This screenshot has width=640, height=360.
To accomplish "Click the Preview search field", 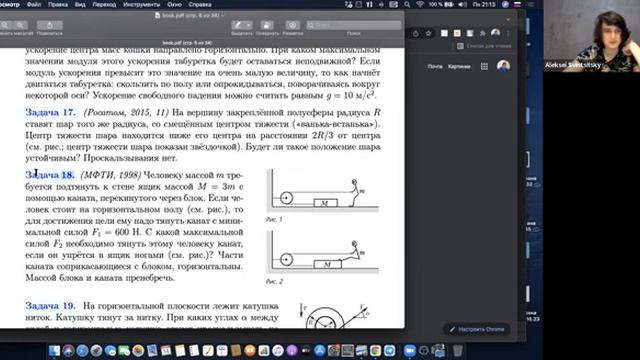I will click(353, 25).
